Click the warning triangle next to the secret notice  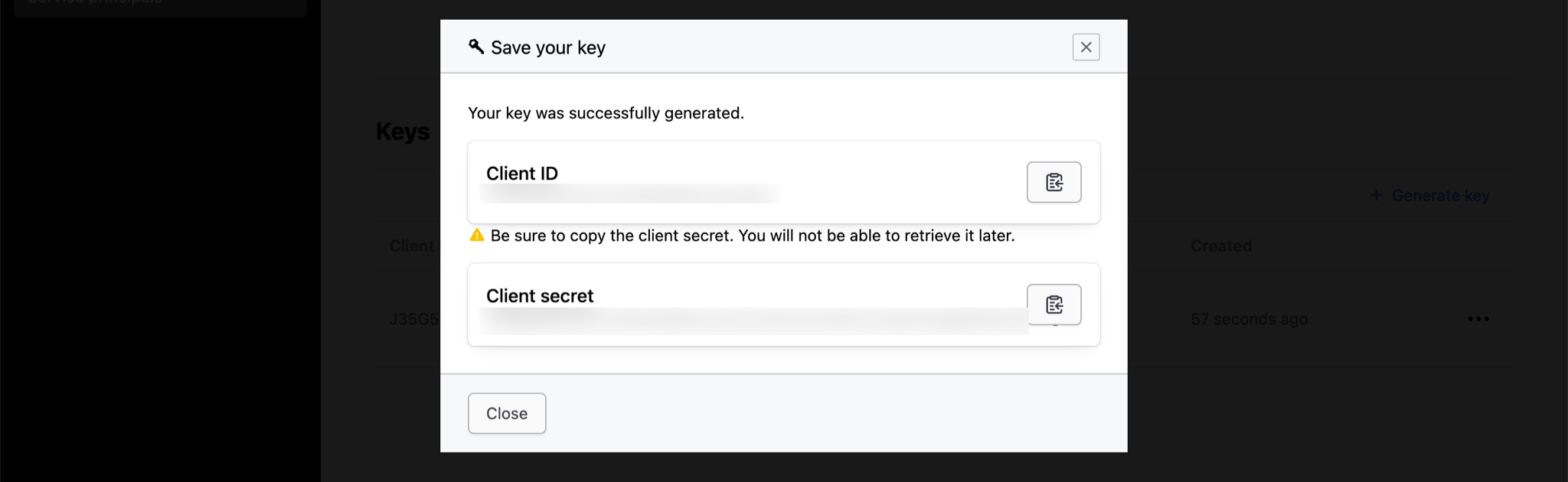click(x=475, y=236)
